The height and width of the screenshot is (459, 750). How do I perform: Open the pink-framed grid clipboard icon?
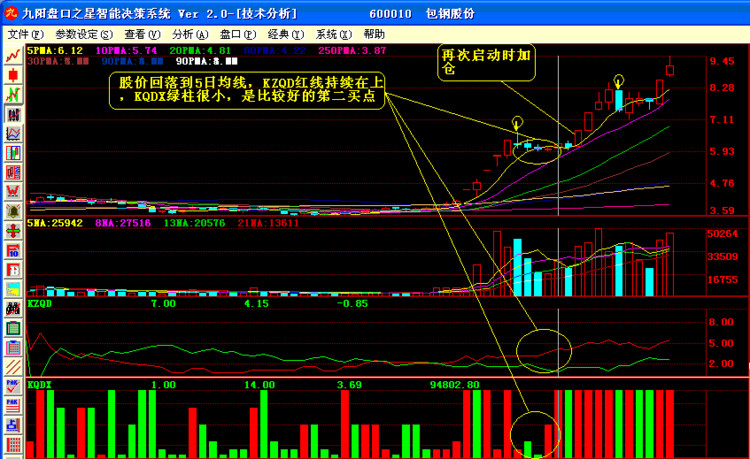[x=13, y=348]
